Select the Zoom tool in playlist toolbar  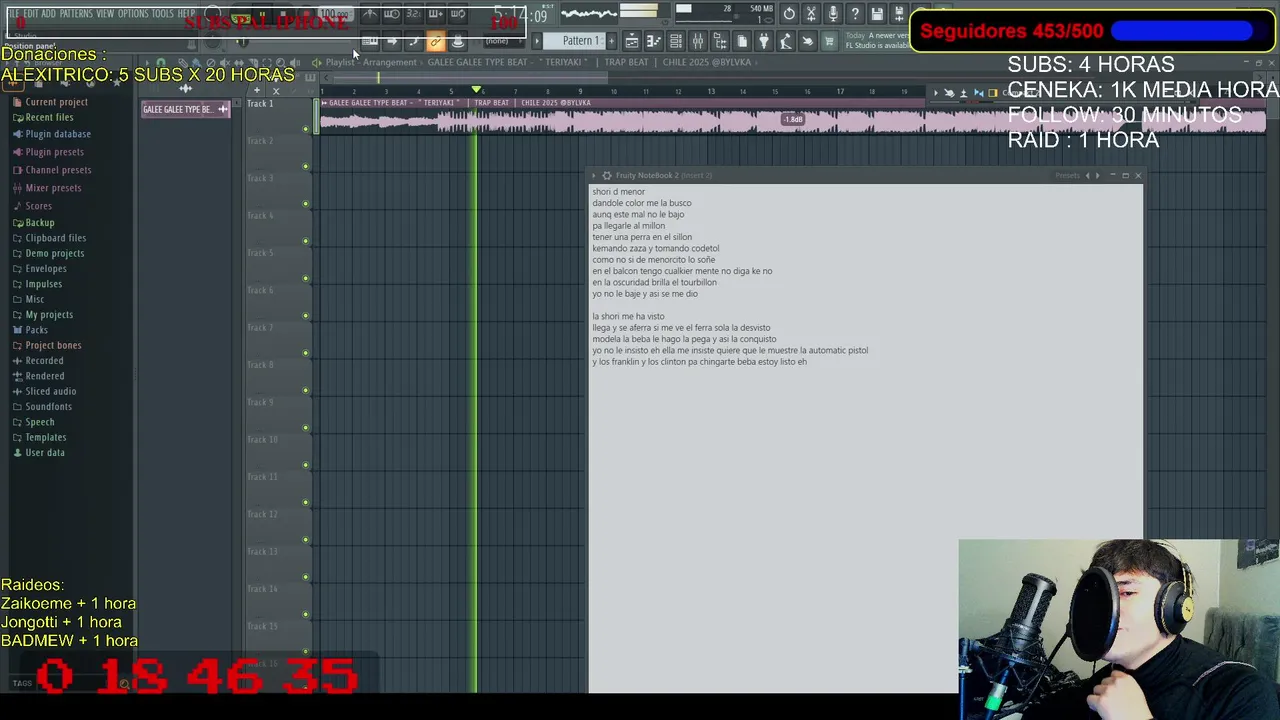(x=281, y=63)
